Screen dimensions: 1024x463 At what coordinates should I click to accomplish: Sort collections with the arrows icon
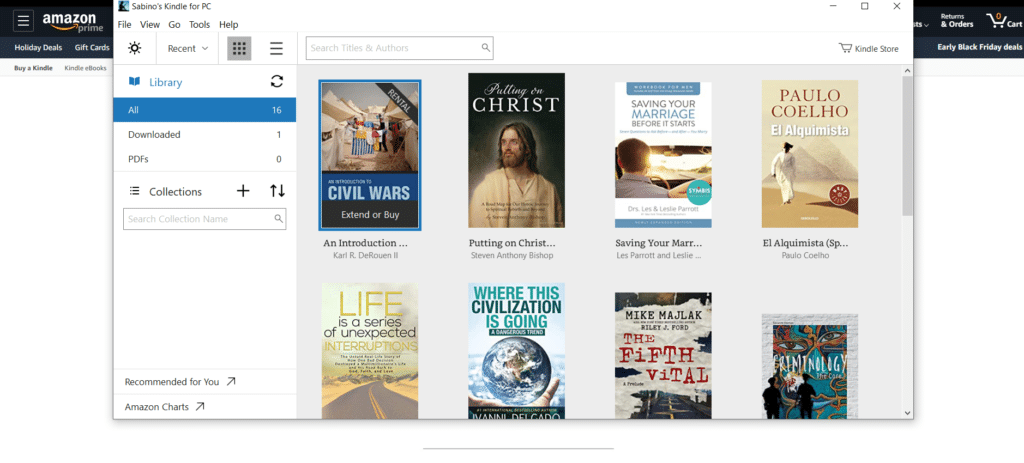278,191
